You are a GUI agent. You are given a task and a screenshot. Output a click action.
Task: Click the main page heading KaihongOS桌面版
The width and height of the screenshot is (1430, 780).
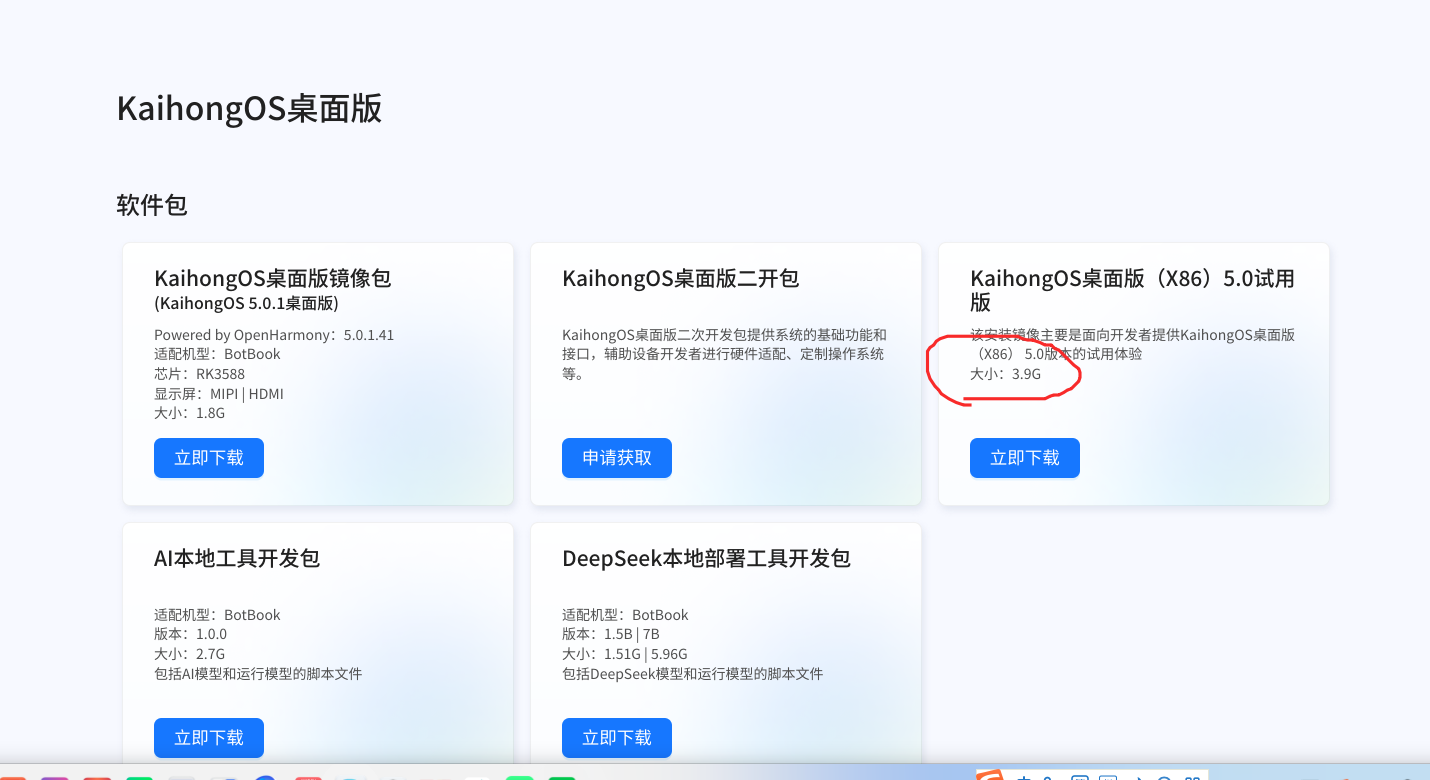coord(249,108)
